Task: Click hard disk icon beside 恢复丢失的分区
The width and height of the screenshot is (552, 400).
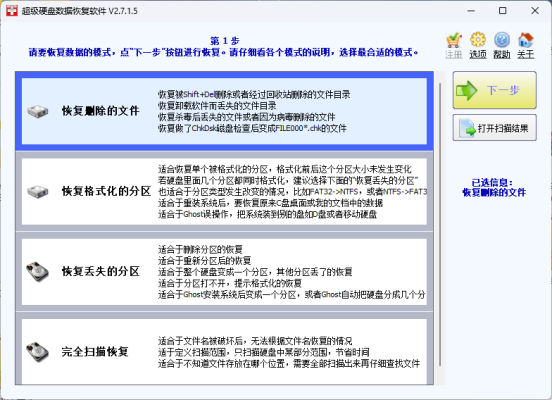Action: pos(38,271)
